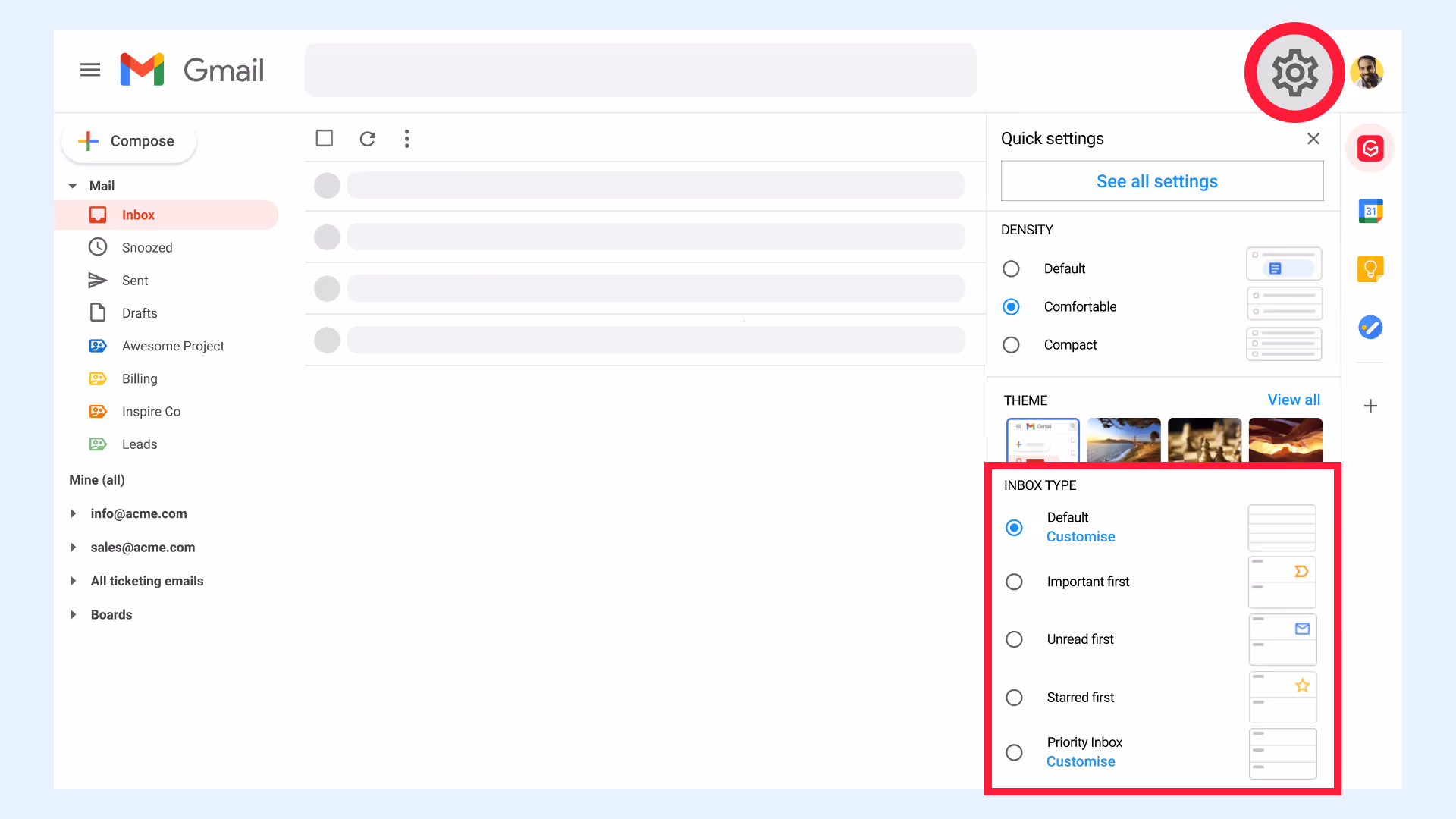
Task: Click the Starred first preview image
Action: [1282, 697]
